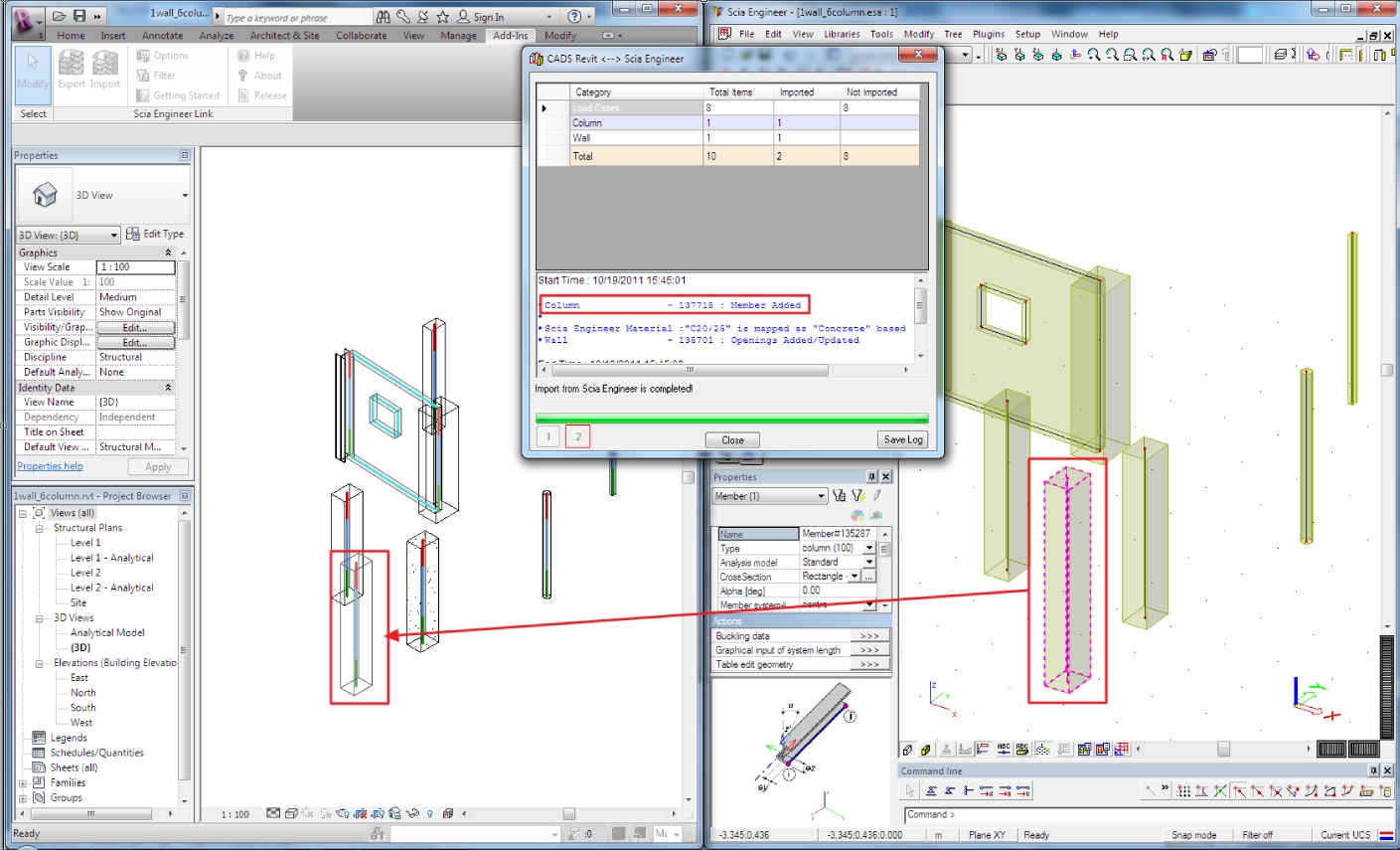Click the sun path icon in Revit view bar

(308, 813)
